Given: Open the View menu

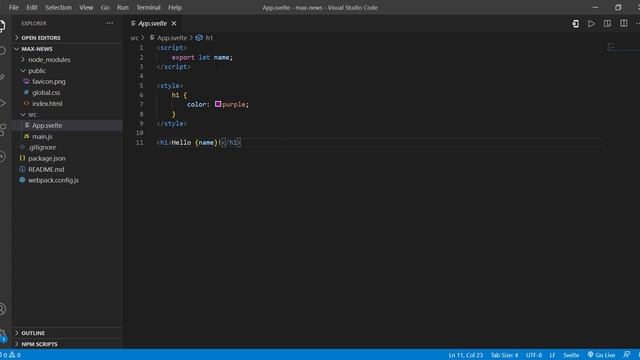Looking at the screenshot, I should 86,7.
